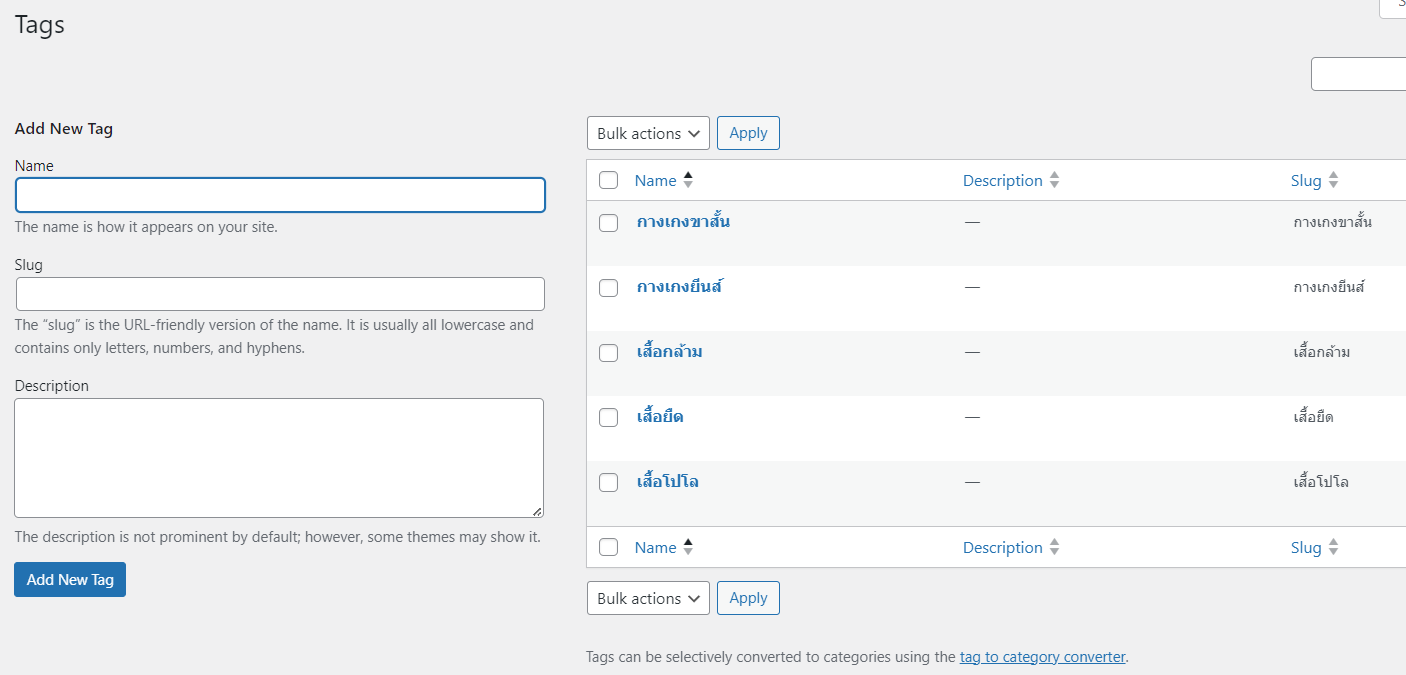The width and height of the screenshot is (1406, 675).
Task: Open the กางเกงยีนส์ tag for editing
Action: click(679, 287)
